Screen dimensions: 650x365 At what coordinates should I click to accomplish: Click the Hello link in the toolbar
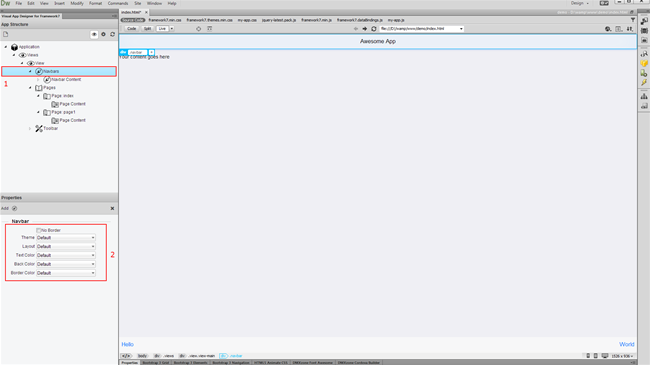[127, 344]
